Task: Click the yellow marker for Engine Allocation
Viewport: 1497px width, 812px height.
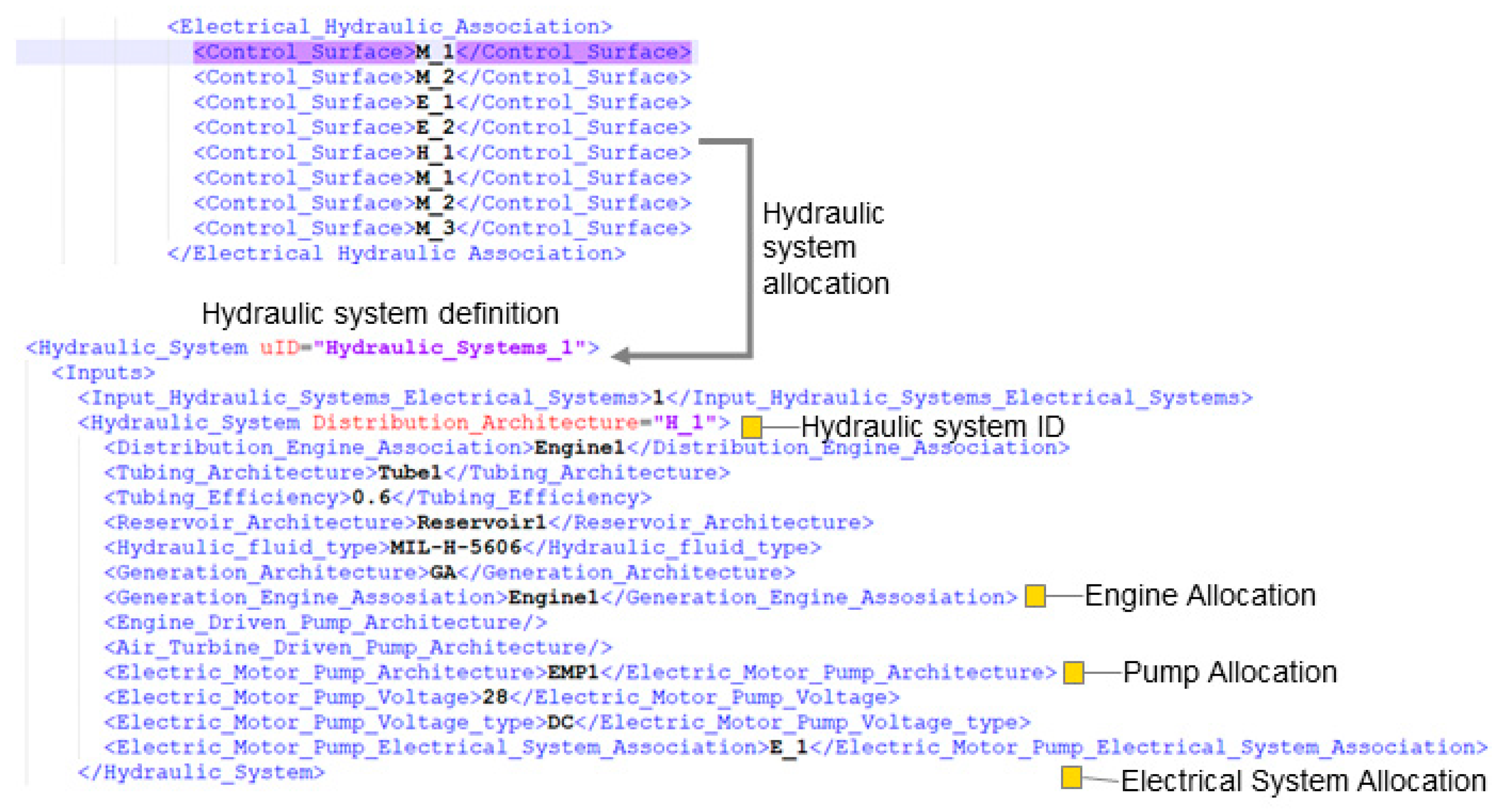Action: pyautogui.click(x=1035, y=597)
